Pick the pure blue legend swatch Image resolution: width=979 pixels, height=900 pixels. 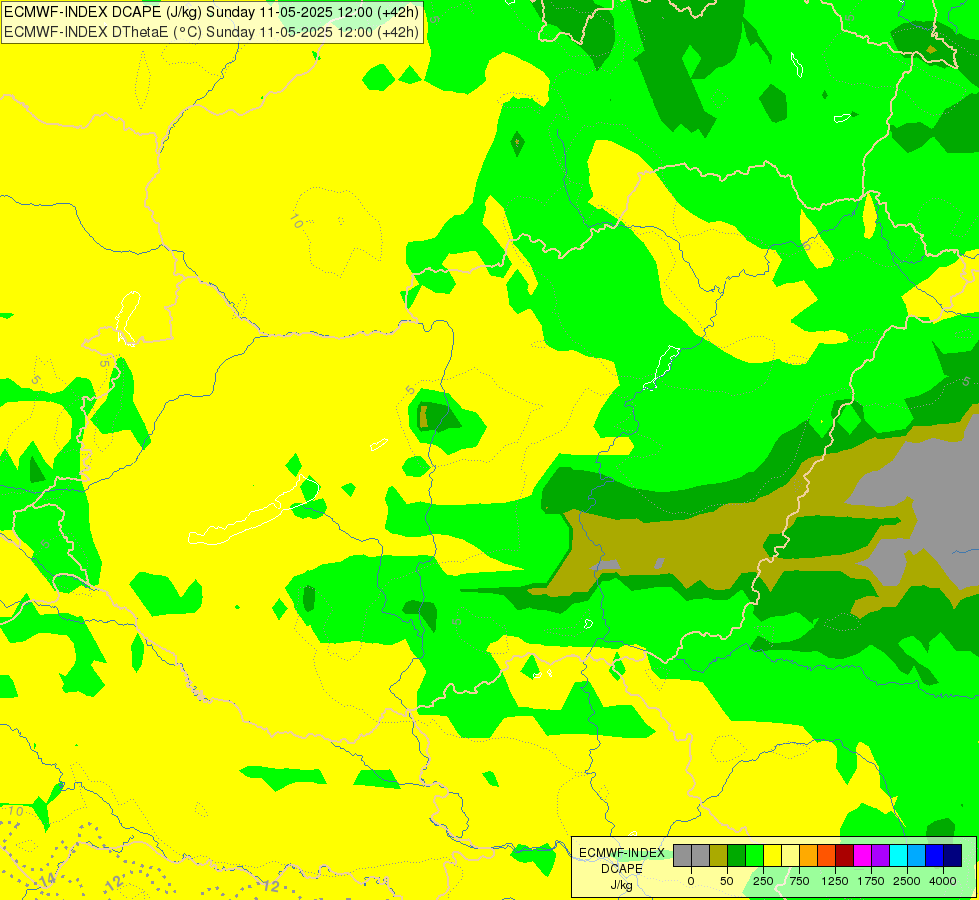935,856
